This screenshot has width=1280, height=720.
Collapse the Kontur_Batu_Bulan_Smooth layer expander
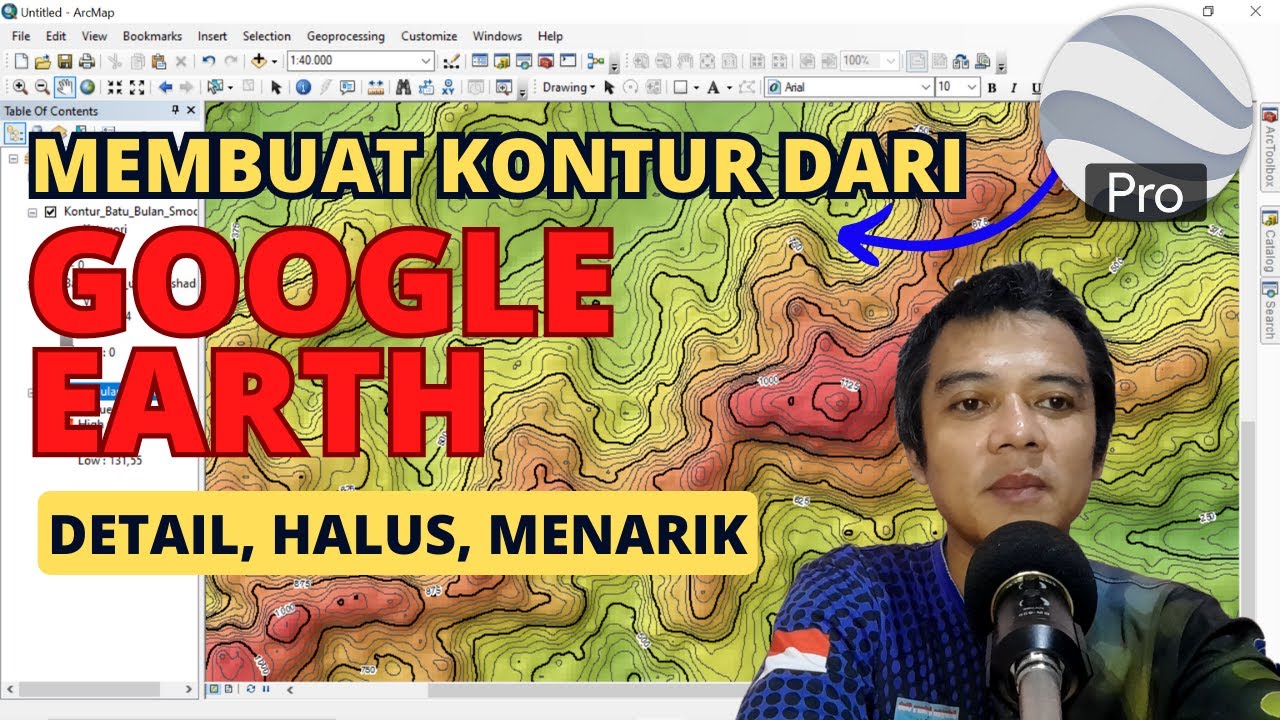[34, 212]
